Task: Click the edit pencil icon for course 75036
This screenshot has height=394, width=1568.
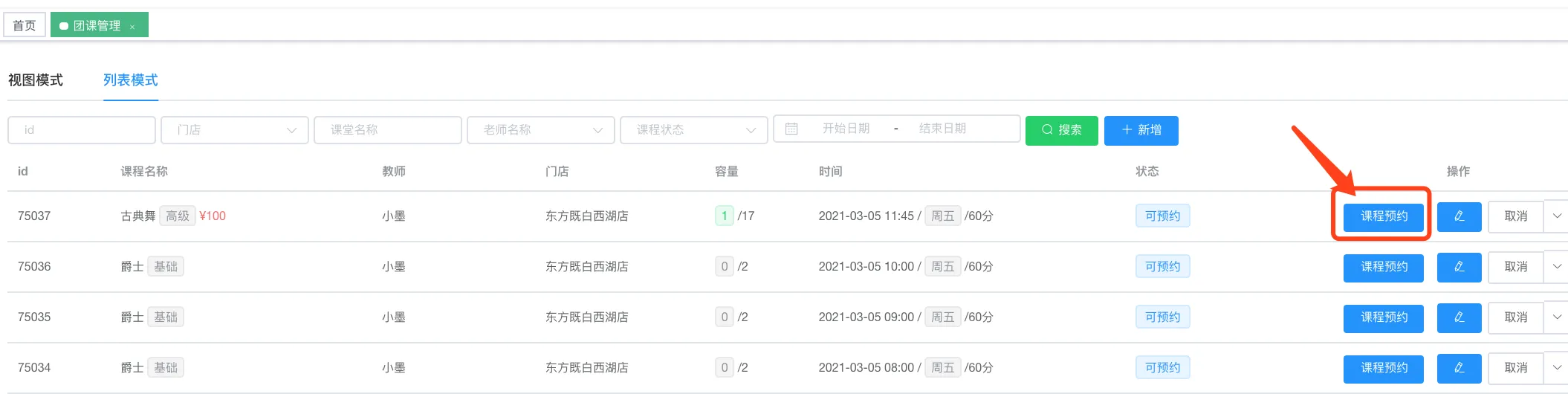Action: tap(1459, 267)
